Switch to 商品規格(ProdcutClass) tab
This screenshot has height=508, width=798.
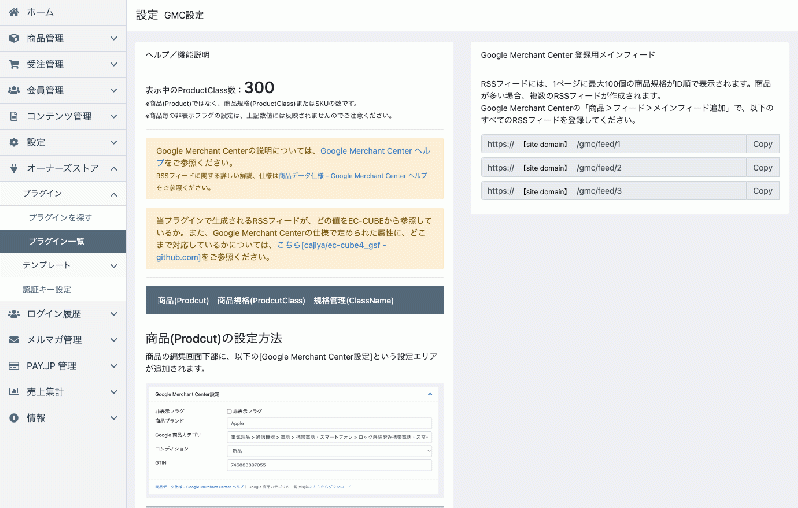pyautogui.click(x=261, y=300)
